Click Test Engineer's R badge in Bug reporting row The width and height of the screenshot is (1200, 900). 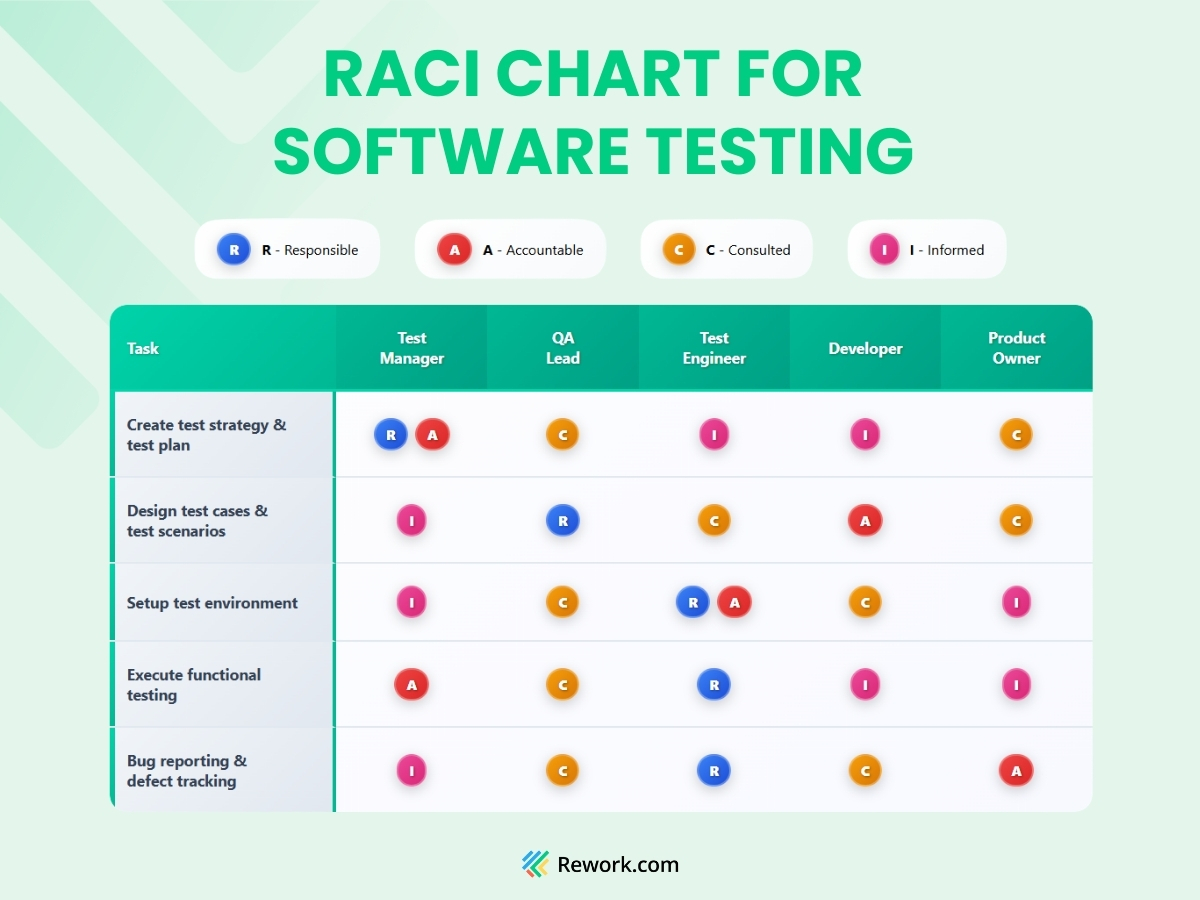tap(714, 771)
